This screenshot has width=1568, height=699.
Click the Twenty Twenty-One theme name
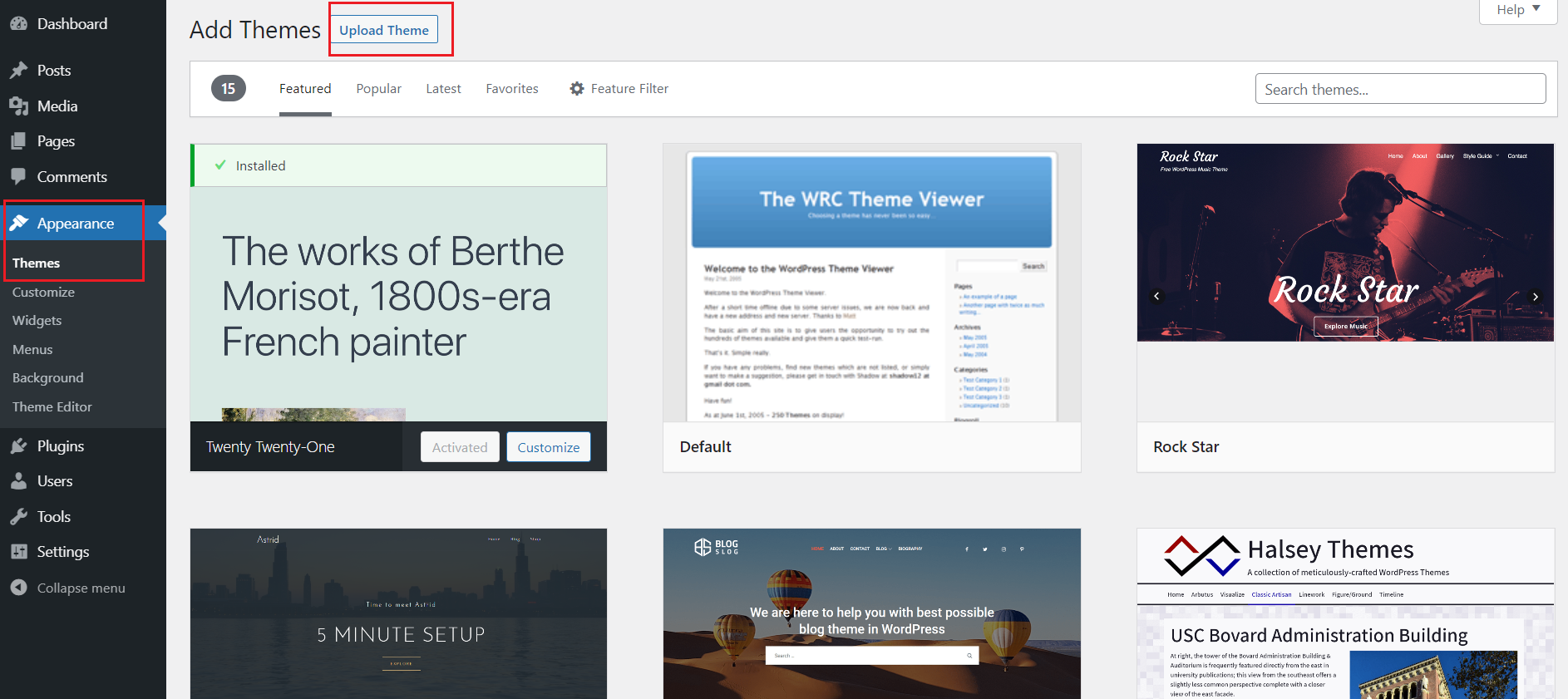[x=270, y=447]
